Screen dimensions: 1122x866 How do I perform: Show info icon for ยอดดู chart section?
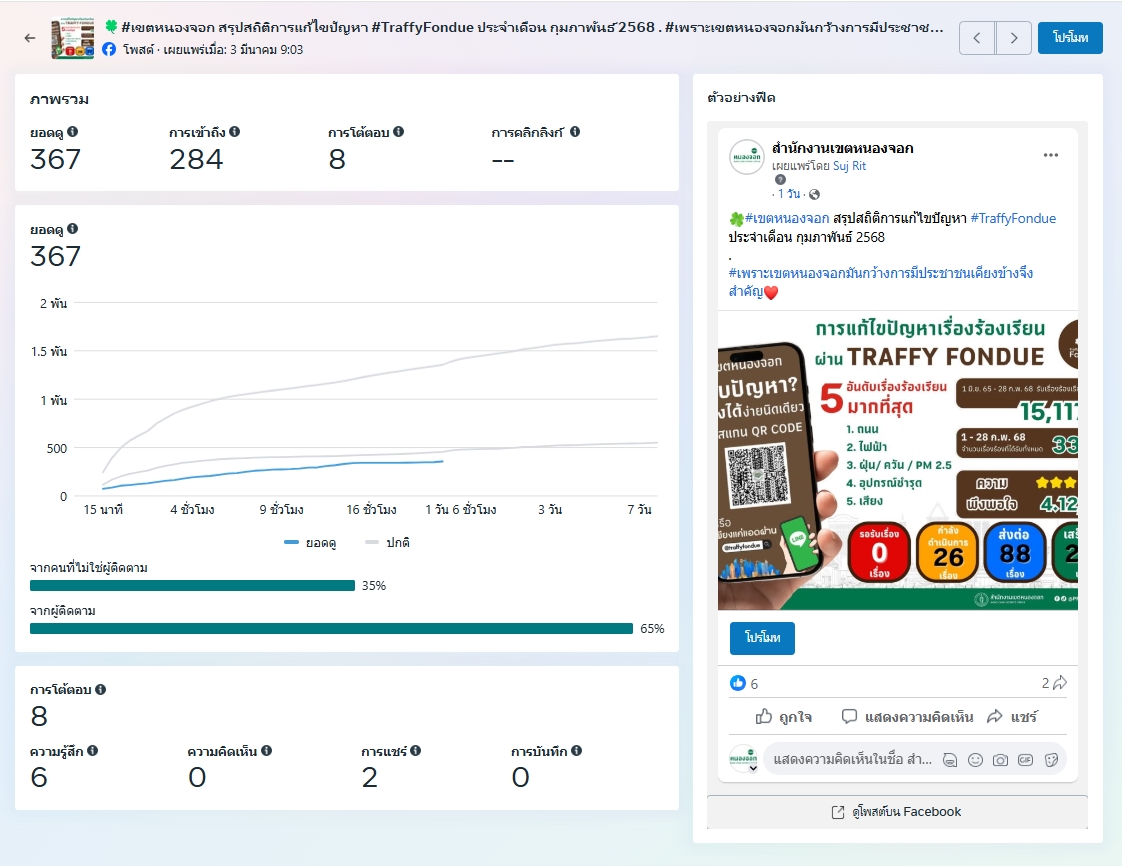click(x=73, y=229)
